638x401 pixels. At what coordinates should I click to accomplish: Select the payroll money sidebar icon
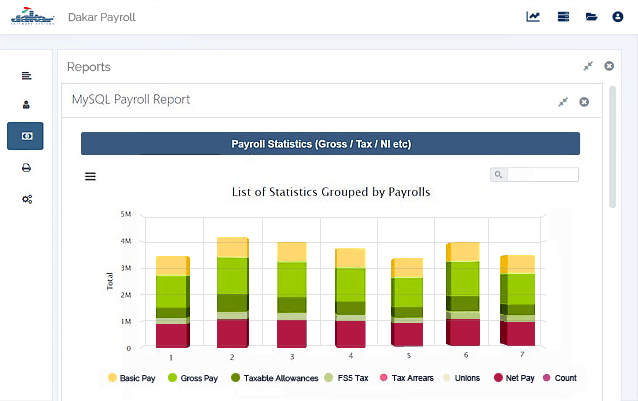click(25, 136)
